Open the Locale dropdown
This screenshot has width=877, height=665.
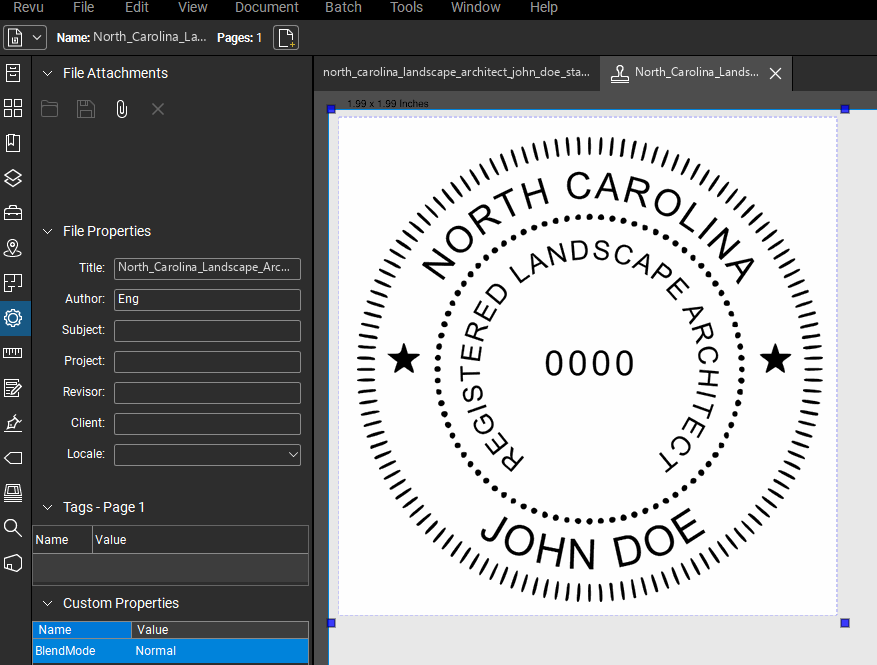[x=208, y=455]
